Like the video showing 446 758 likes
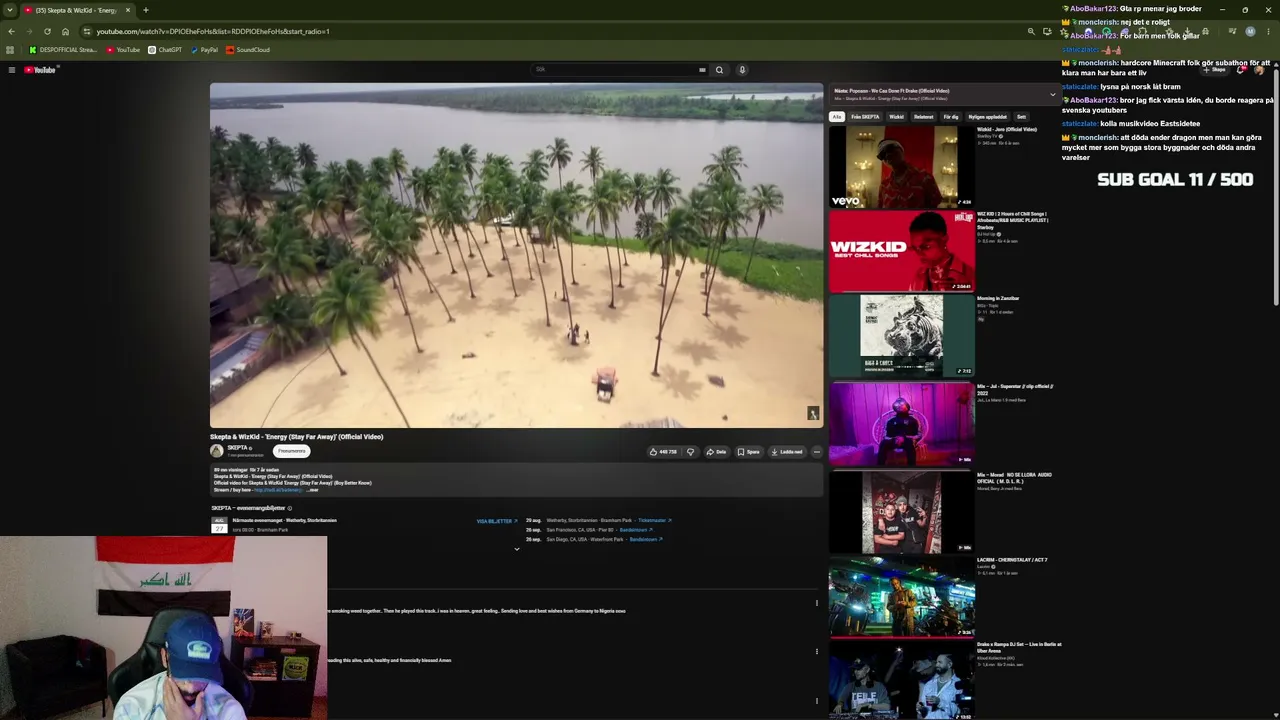This screenshot has height=720, width=1280. (663, 452)
